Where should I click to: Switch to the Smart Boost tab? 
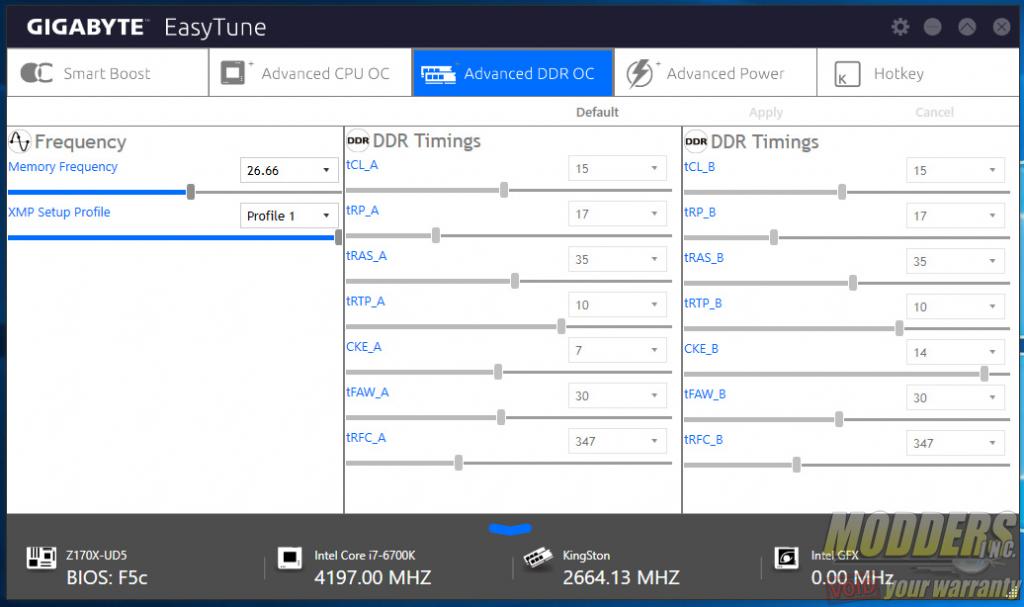(107, 74)
